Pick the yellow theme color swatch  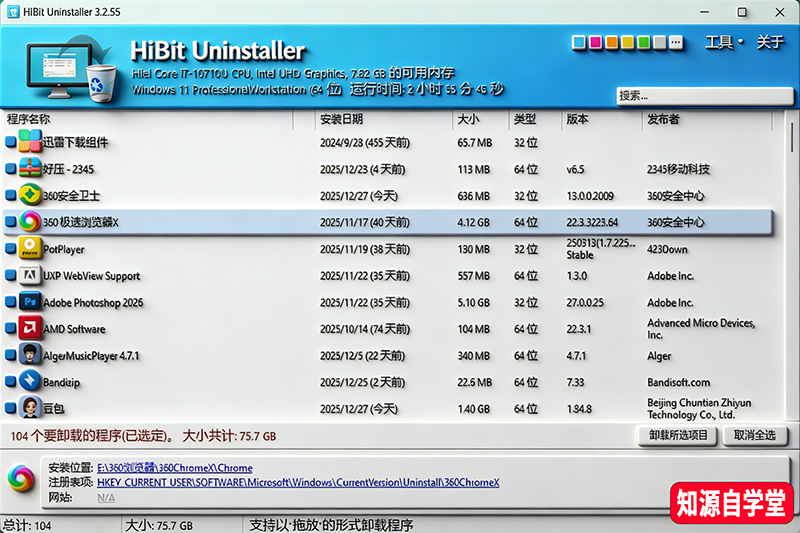(628, 42)
